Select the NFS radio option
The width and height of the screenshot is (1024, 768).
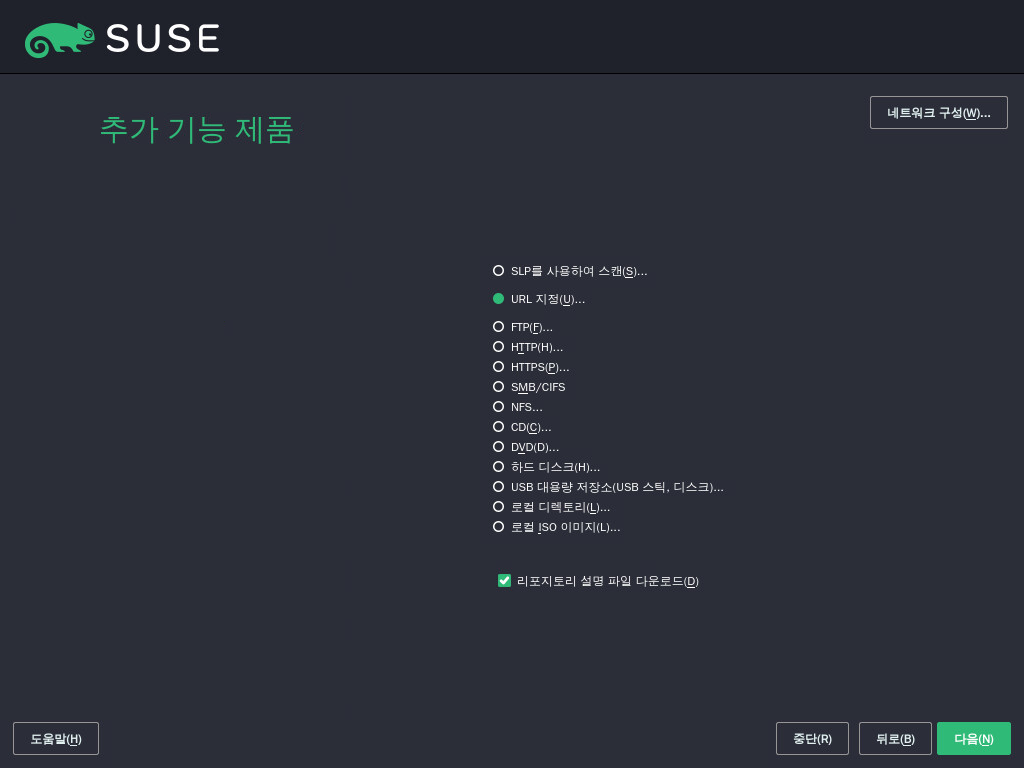point(499,407)
